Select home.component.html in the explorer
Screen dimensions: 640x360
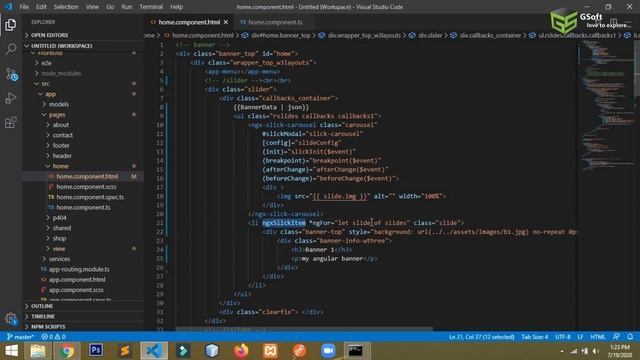87,177
